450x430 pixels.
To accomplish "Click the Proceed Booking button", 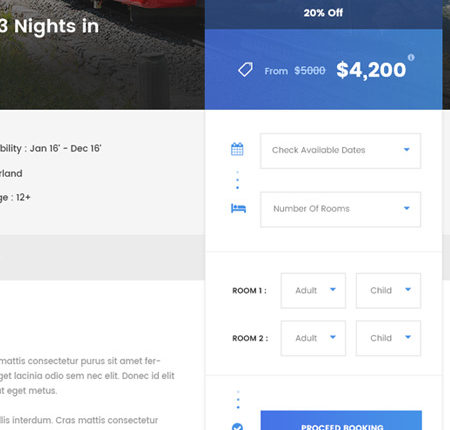I will (341, 421).
